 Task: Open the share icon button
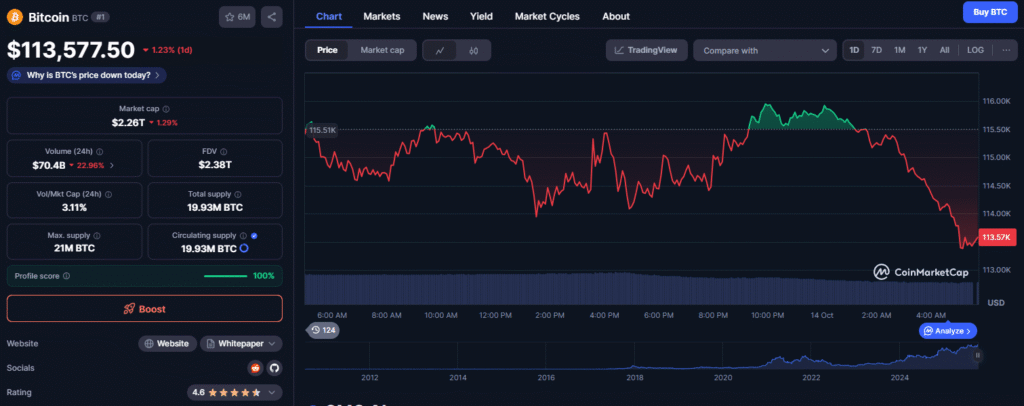(x=272, y=17)
